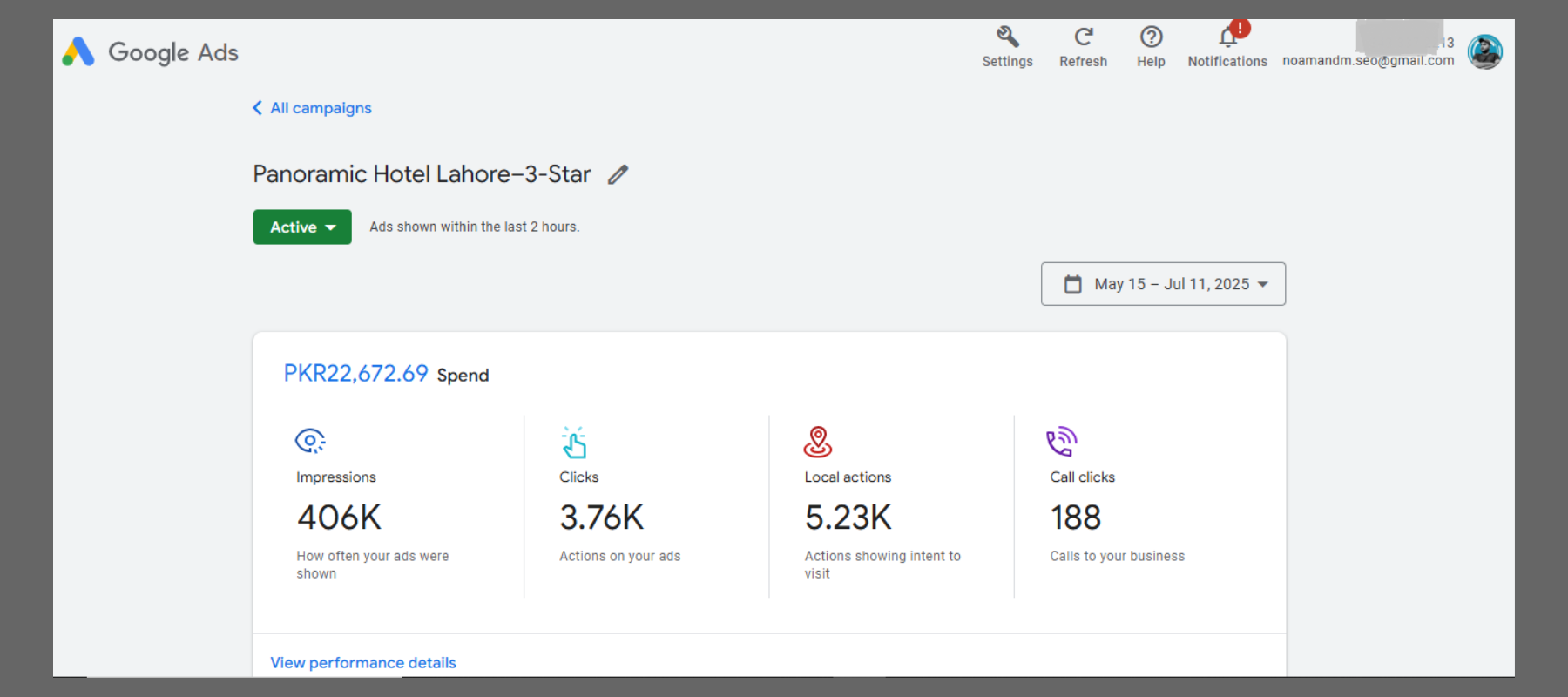
Task: Click the Clicks pointer hand icon
Action: [574, 443]
